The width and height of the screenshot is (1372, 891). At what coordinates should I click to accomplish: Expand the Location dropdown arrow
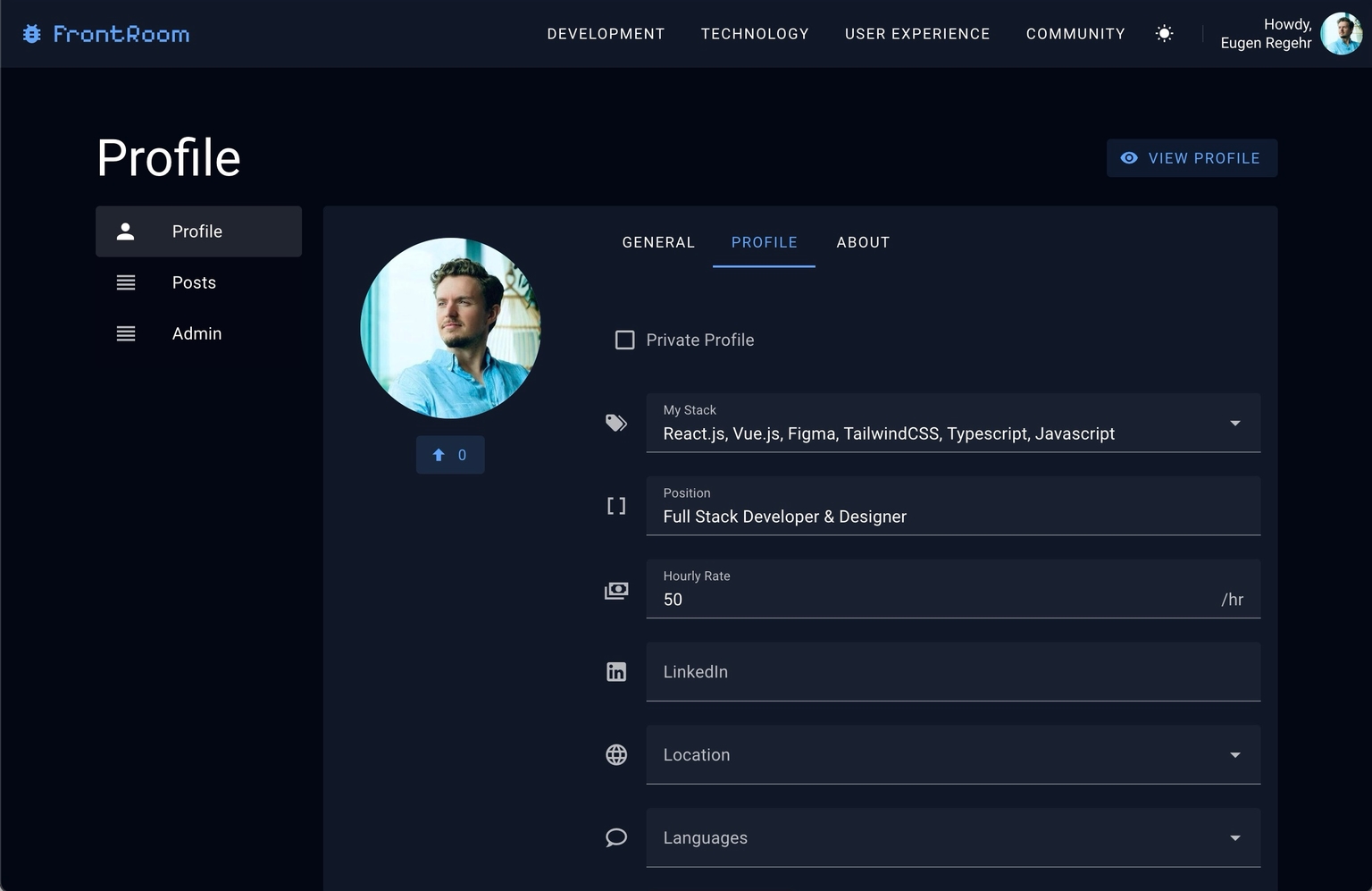(1235, 755)
